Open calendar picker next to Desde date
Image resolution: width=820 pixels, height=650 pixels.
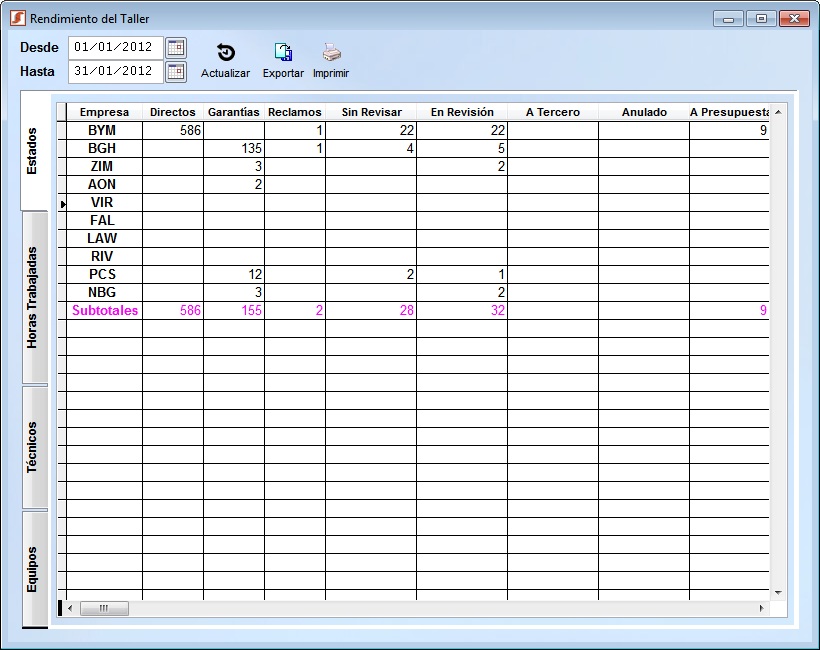tap(176, 47)
